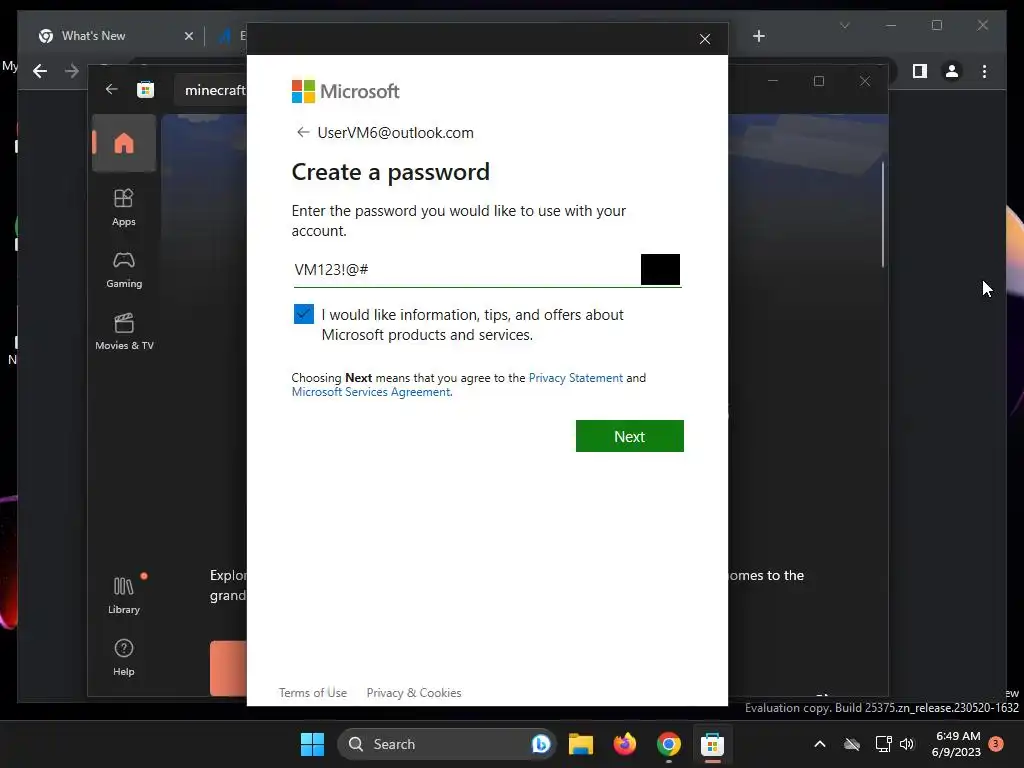This screenshot has height=768, width=1024.
Task: Open the Microsoft Services Agreement link
Action: (370, 392)
